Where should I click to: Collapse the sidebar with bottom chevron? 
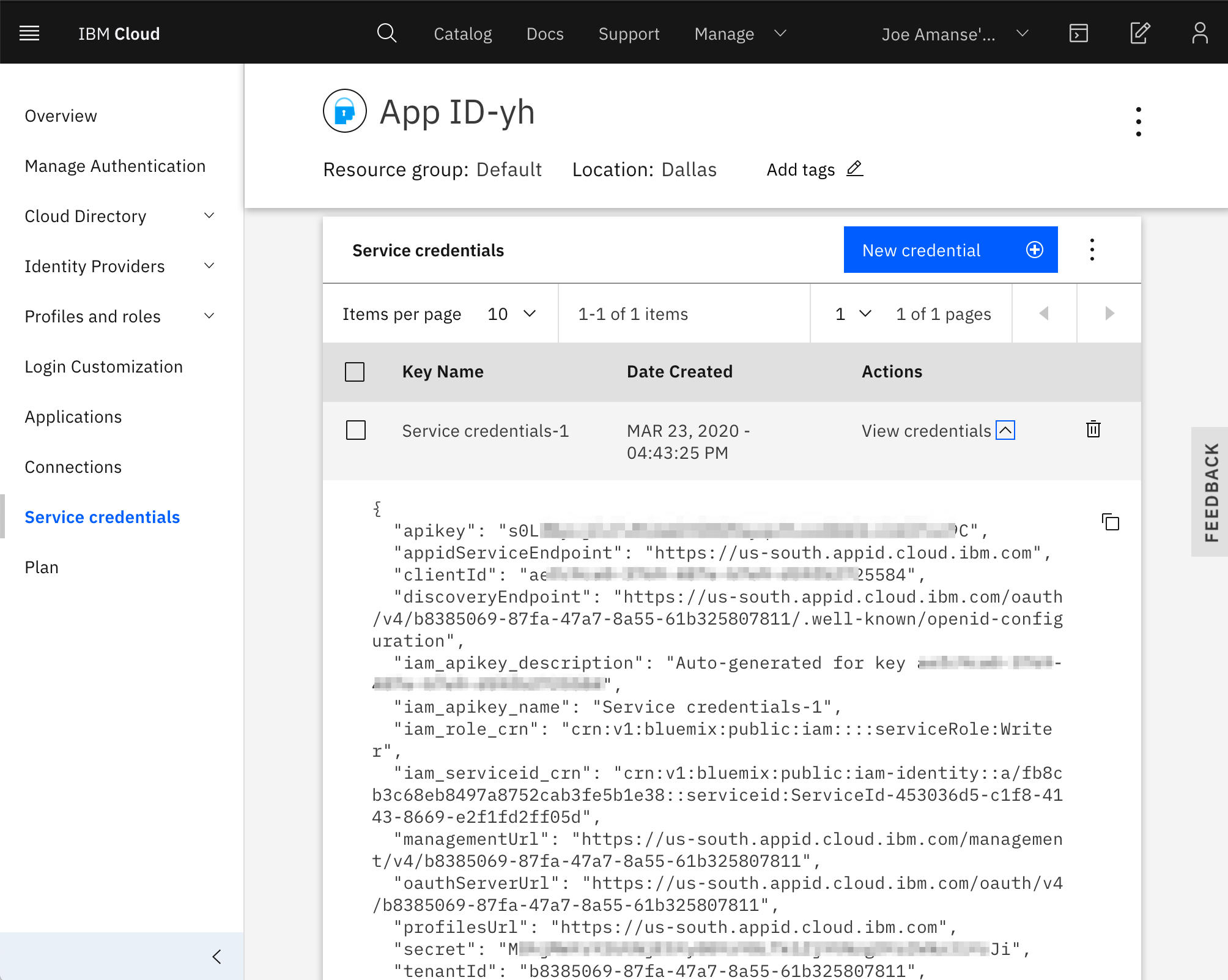tap(216, 957)
